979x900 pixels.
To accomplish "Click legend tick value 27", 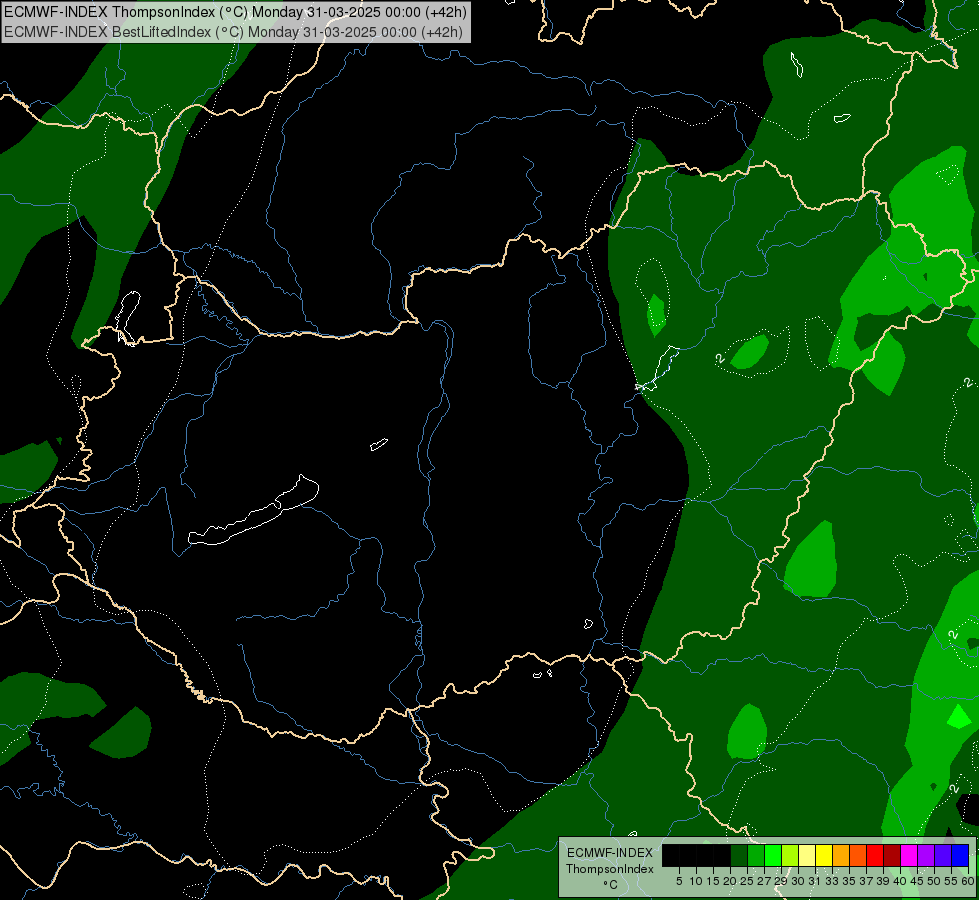I will (x=764, y=881).
